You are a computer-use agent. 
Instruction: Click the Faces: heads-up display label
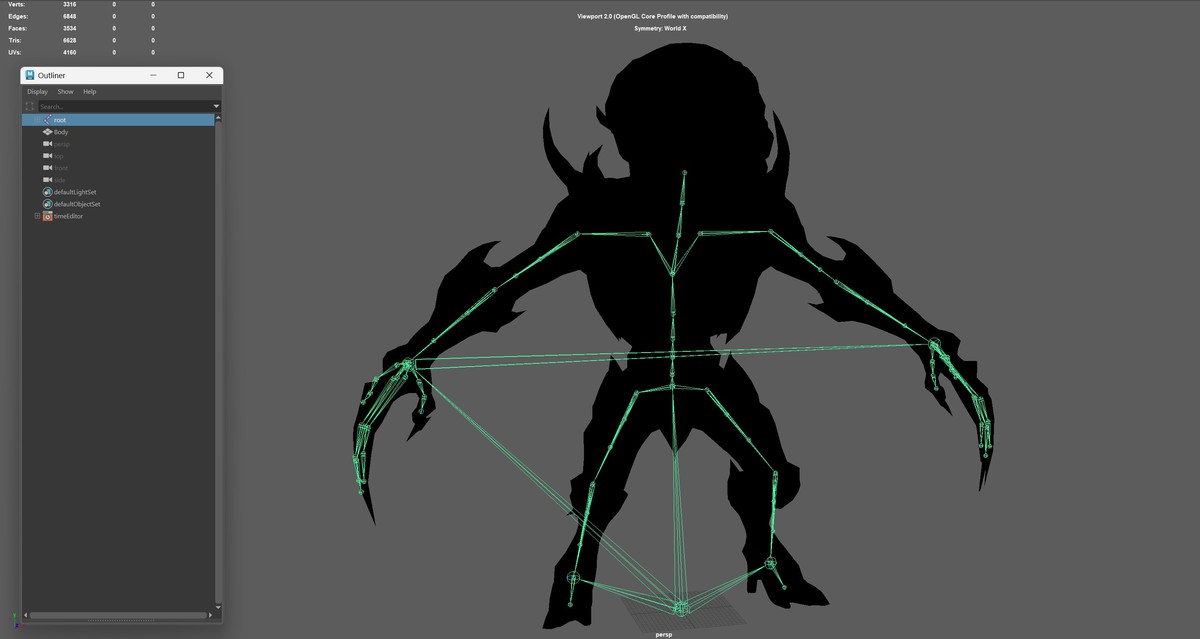(x=17, y=28)
